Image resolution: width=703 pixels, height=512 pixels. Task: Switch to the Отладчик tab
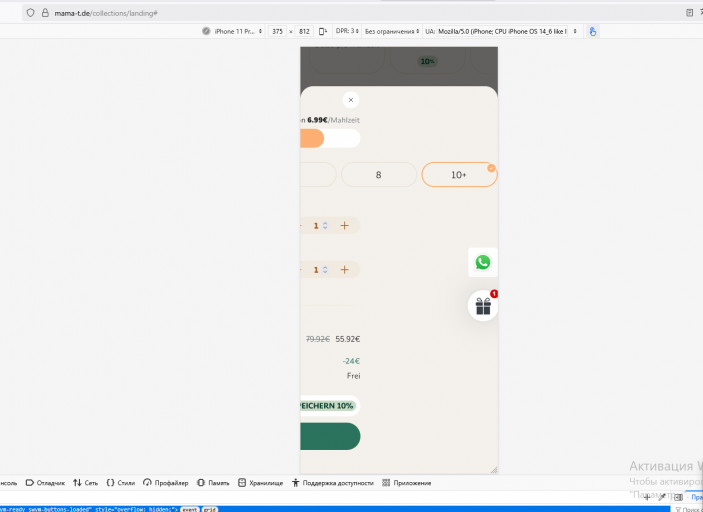pos(45,483)
